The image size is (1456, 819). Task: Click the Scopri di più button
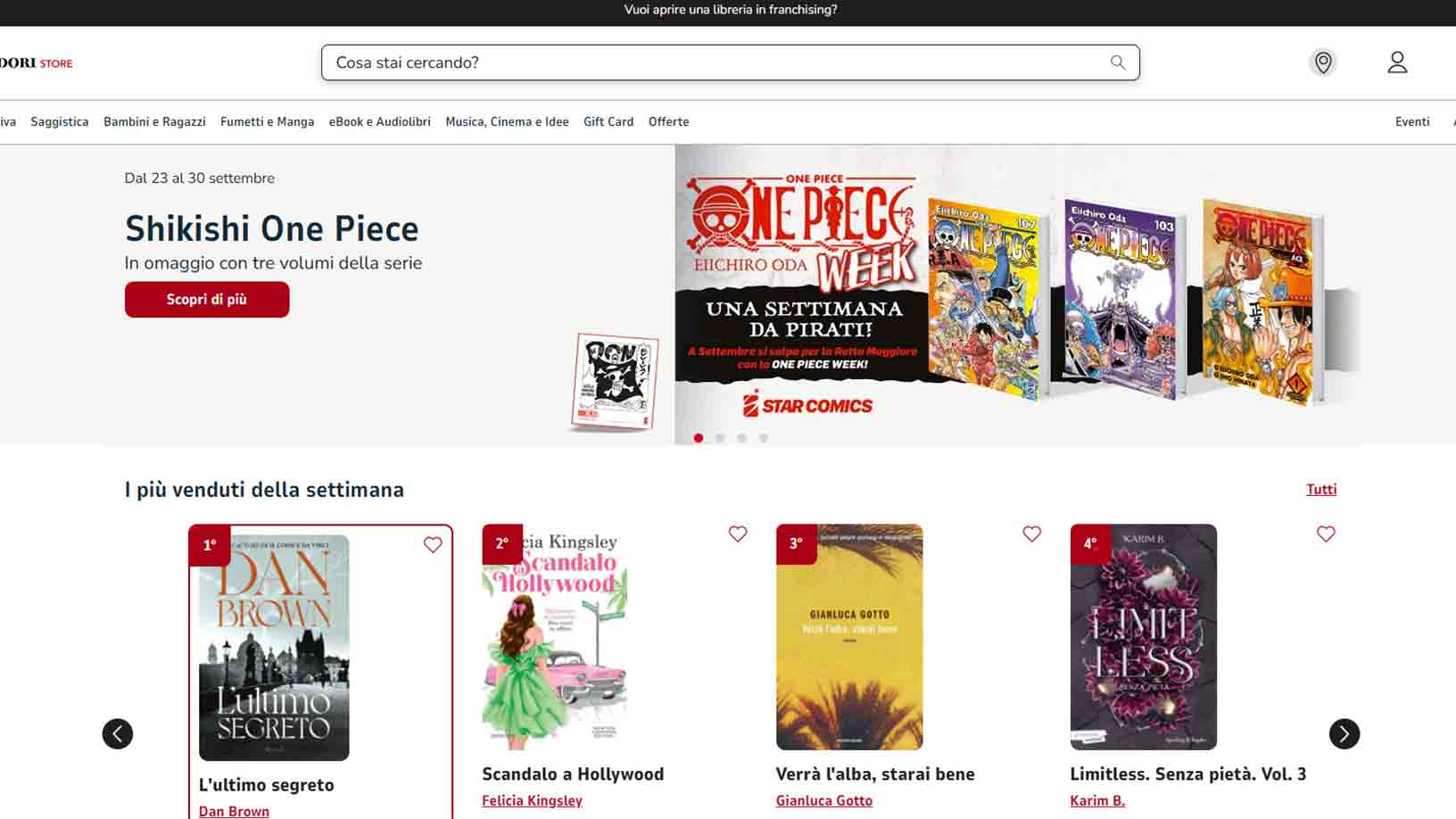click(207, 300)
